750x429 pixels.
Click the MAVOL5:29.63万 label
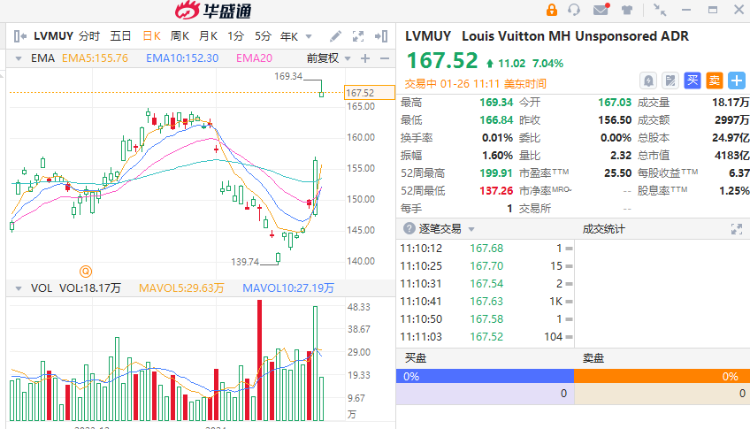pyautogui.click(x=181, y=288)
